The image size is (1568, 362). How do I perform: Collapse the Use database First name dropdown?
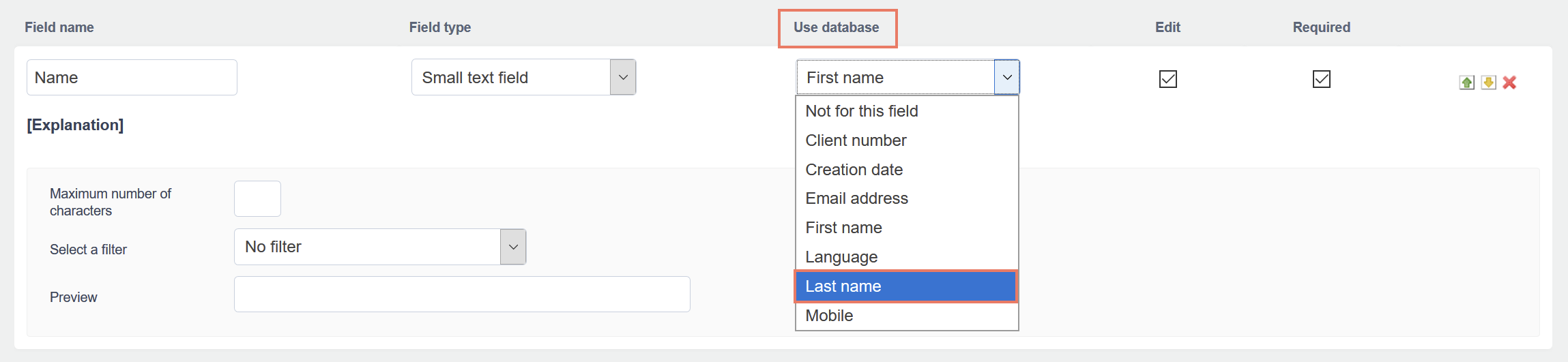click(1006, 77)
